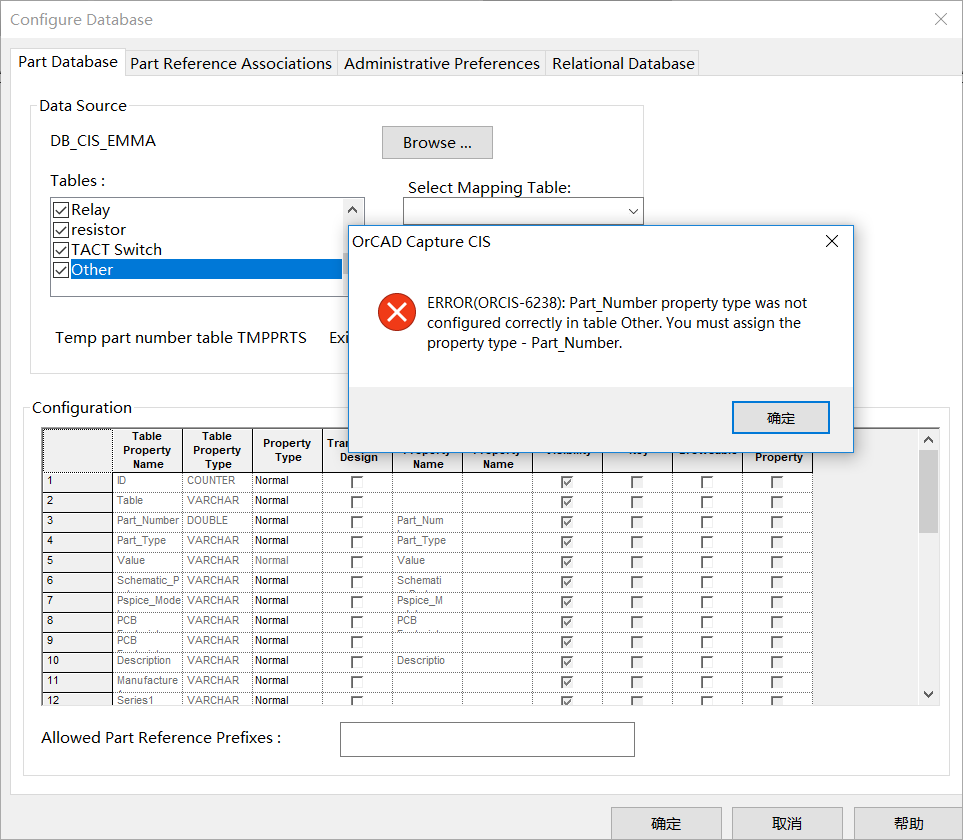Click the Pspice_Mode property name cell
963x840 pixels.
pyautogui.click(x=147, y=601)
